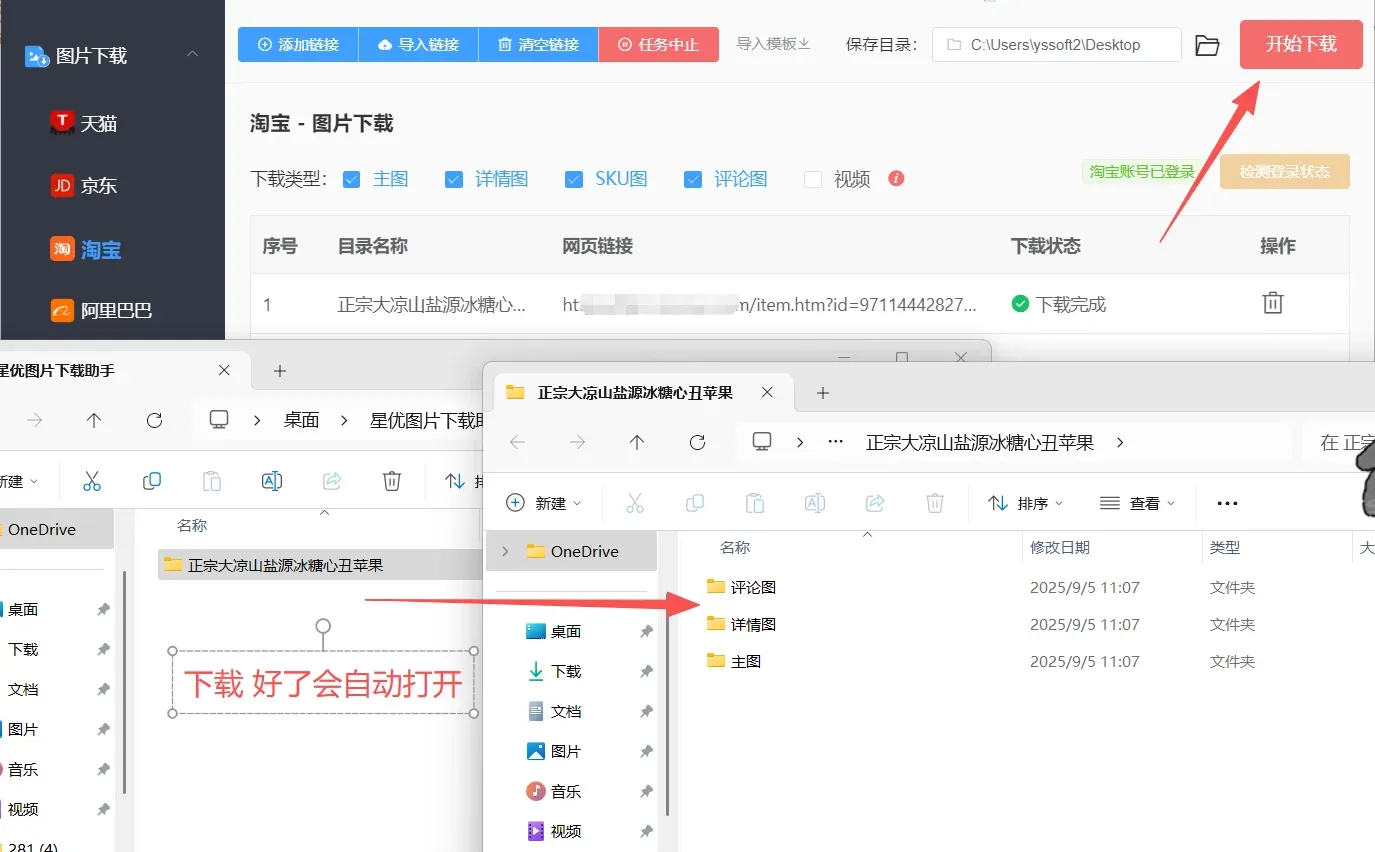Click the Cut icon in Explorer toolbar
The width and height of the screenshot is (1375, 852).
[635, 502]
